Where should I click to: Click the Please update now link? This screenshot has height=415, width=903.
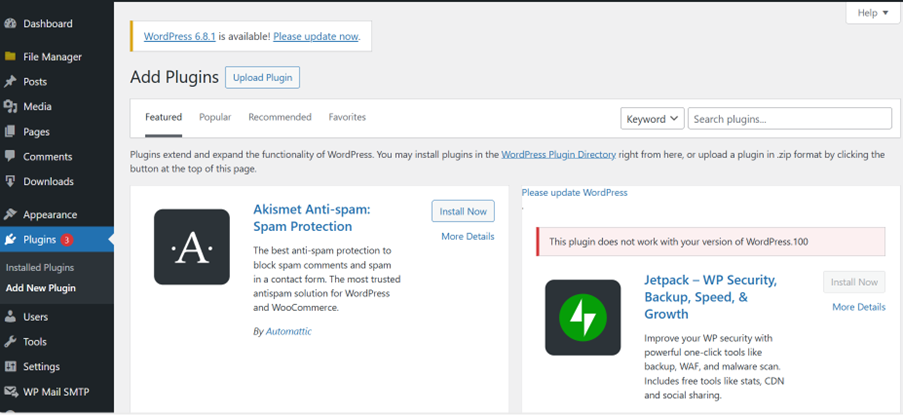click(x=316, y=36)
